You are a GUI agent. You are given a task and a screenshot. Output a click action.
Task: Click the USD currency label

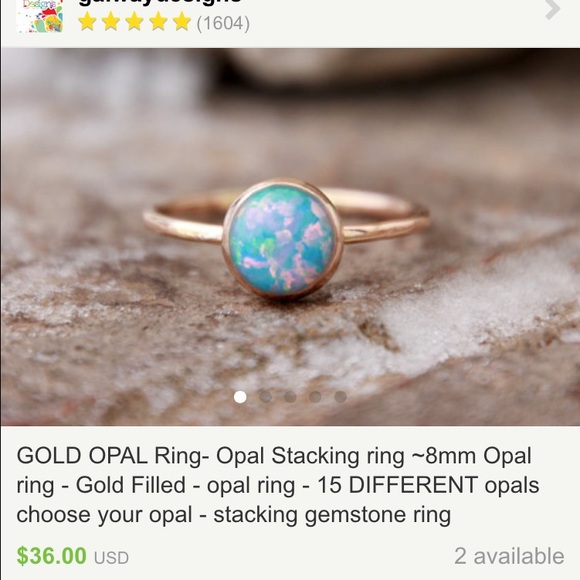pos(111,558)
